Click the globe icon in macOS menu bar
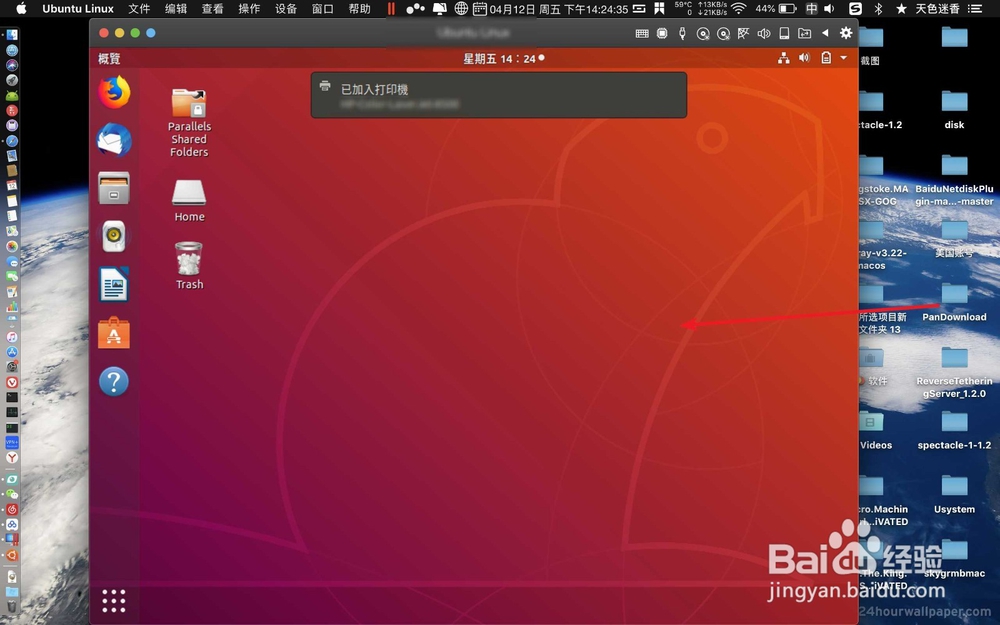This screenshot has width=1000, height=625. tap(461, 8)
